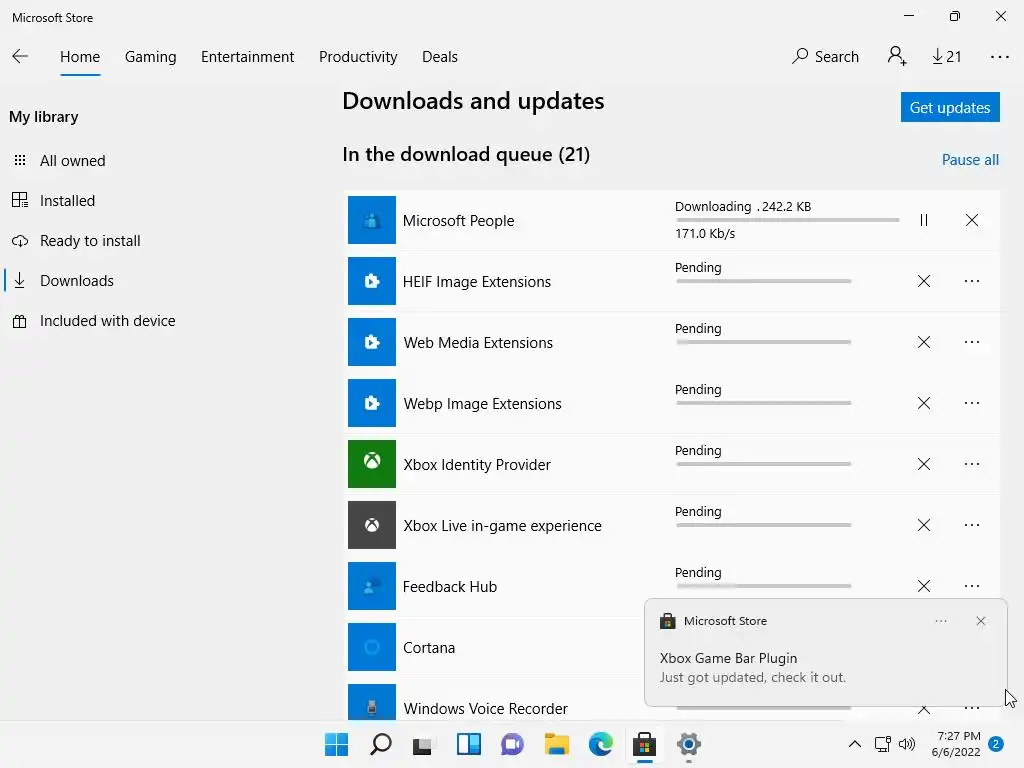
Task: Go back with the back arrow
Action: click(x=20, y=56)
